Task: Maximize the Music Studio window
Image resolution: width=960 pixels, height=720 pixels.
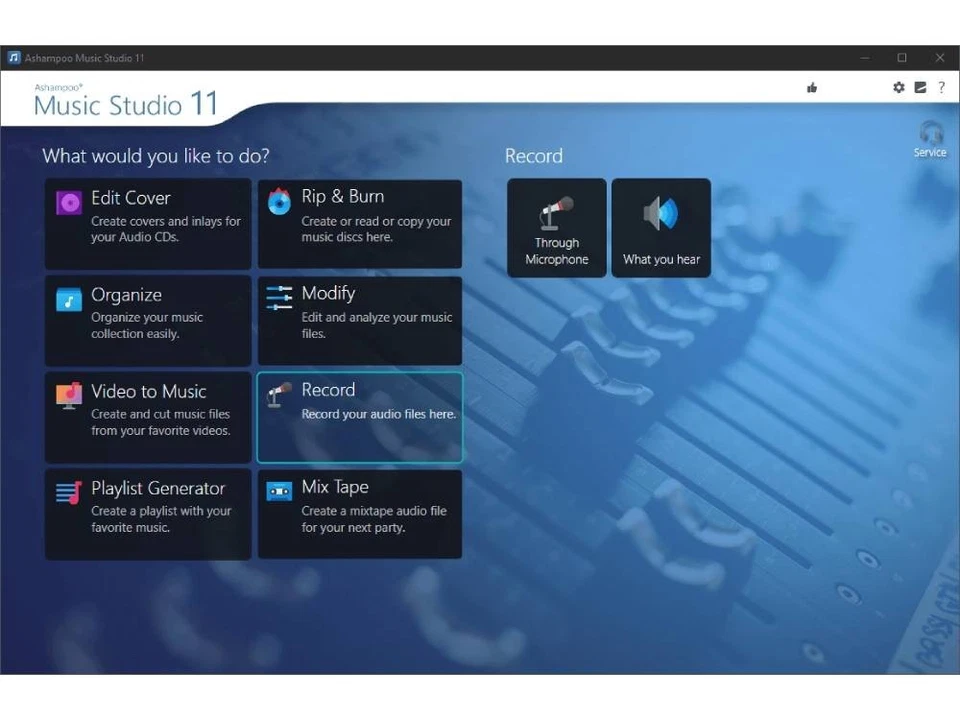Action: (902, 58)
